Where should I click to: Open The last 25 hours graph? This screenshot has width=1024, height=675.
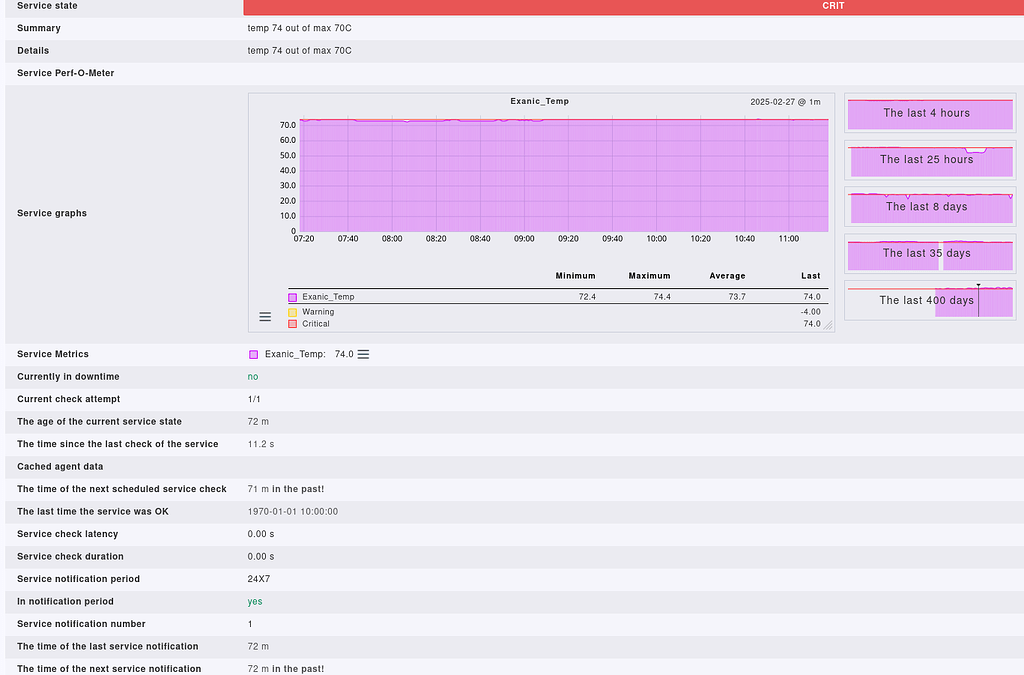930,160
